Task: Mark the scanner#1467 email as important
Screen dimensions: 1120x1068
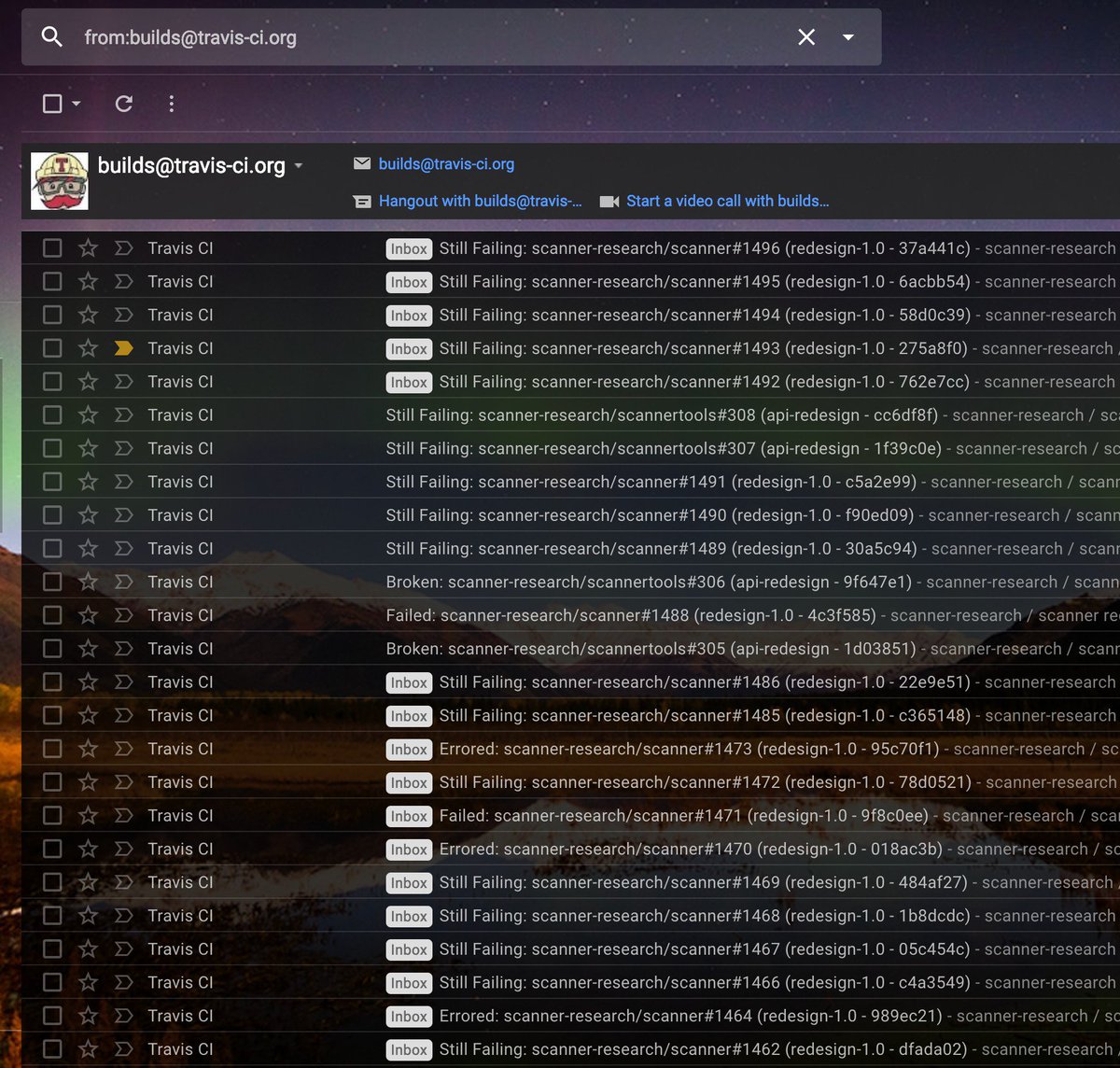Action: coord(123,949)
